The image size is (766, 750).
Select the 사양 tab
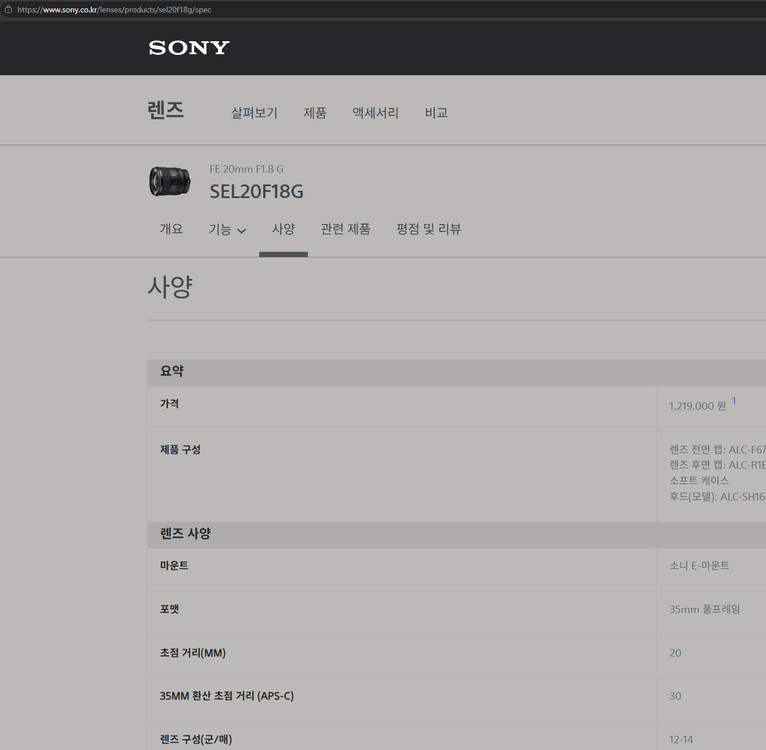(x=283, y=229)
